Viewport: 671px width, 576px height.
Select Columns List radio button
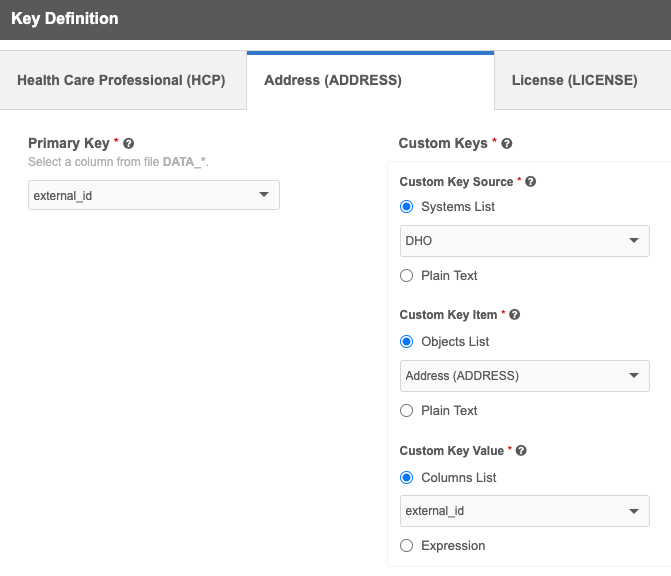click(407, 478)
